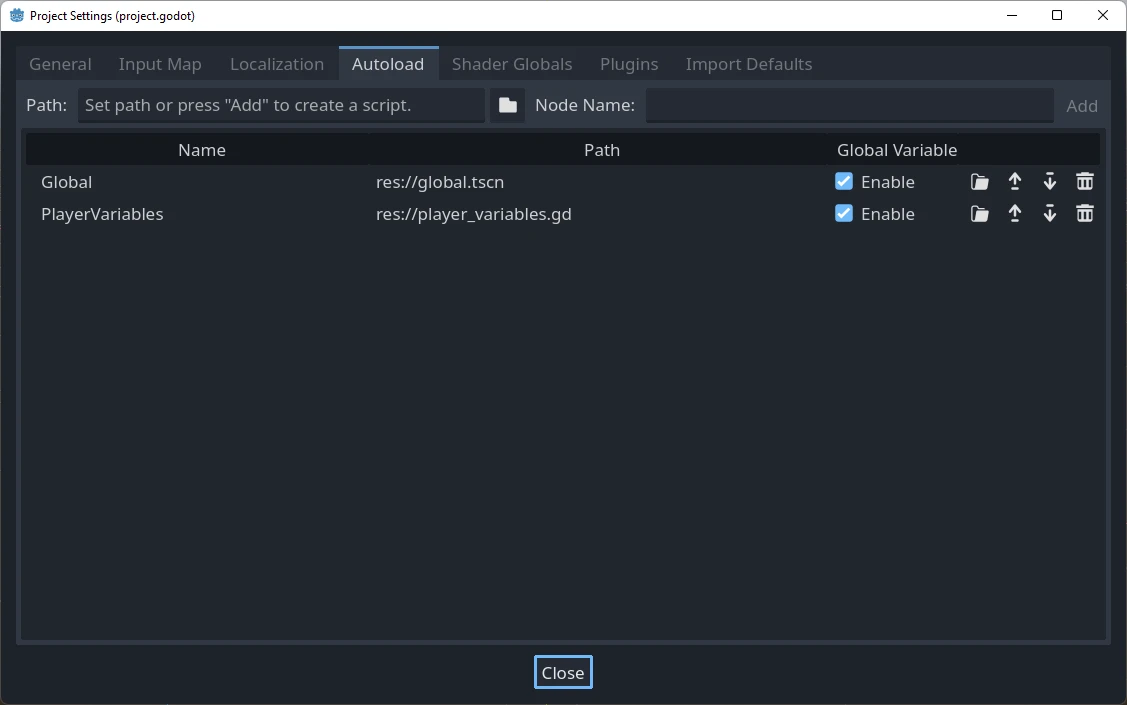Switch to the Plugins tab
Viewport: 1127px width, 705px height.
(629, 63)
